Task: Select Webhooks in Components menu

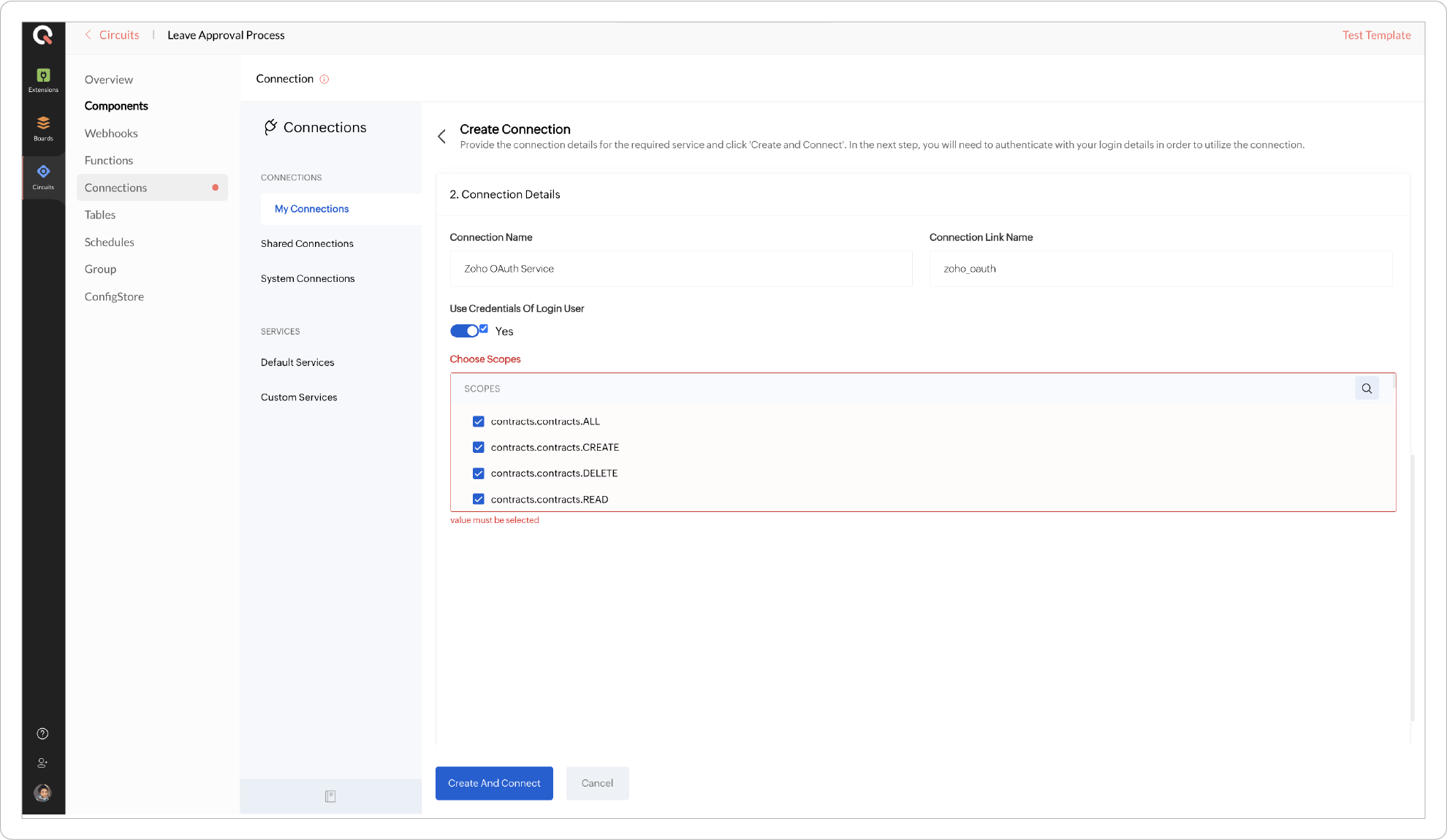Action: click(x=111, y=133)
